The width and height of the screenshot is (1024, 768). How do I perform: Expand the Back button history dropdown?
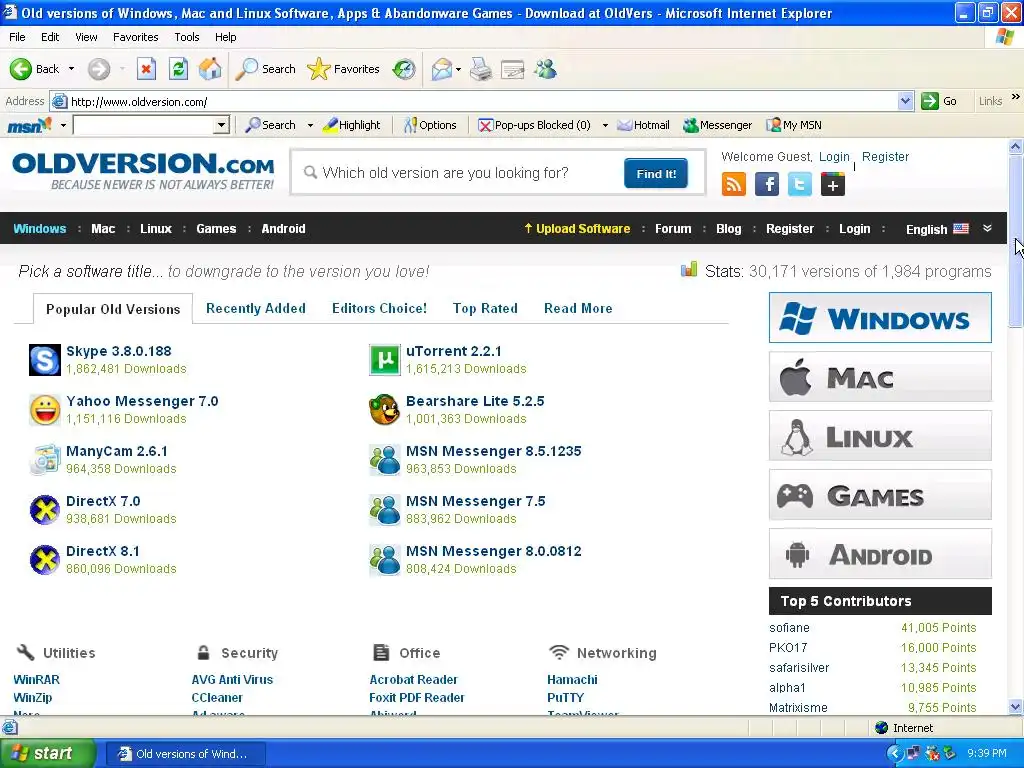pos(71,69)
